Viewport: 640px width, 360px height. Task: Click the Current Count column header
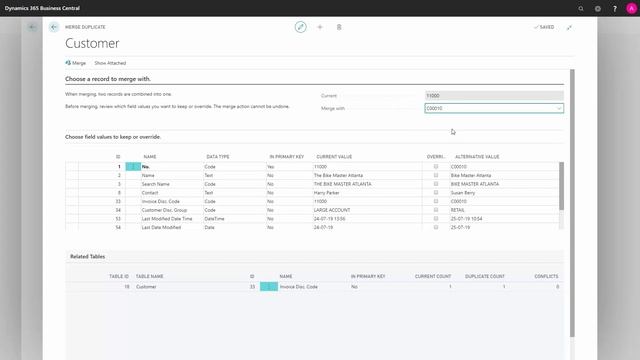point(433,276)
